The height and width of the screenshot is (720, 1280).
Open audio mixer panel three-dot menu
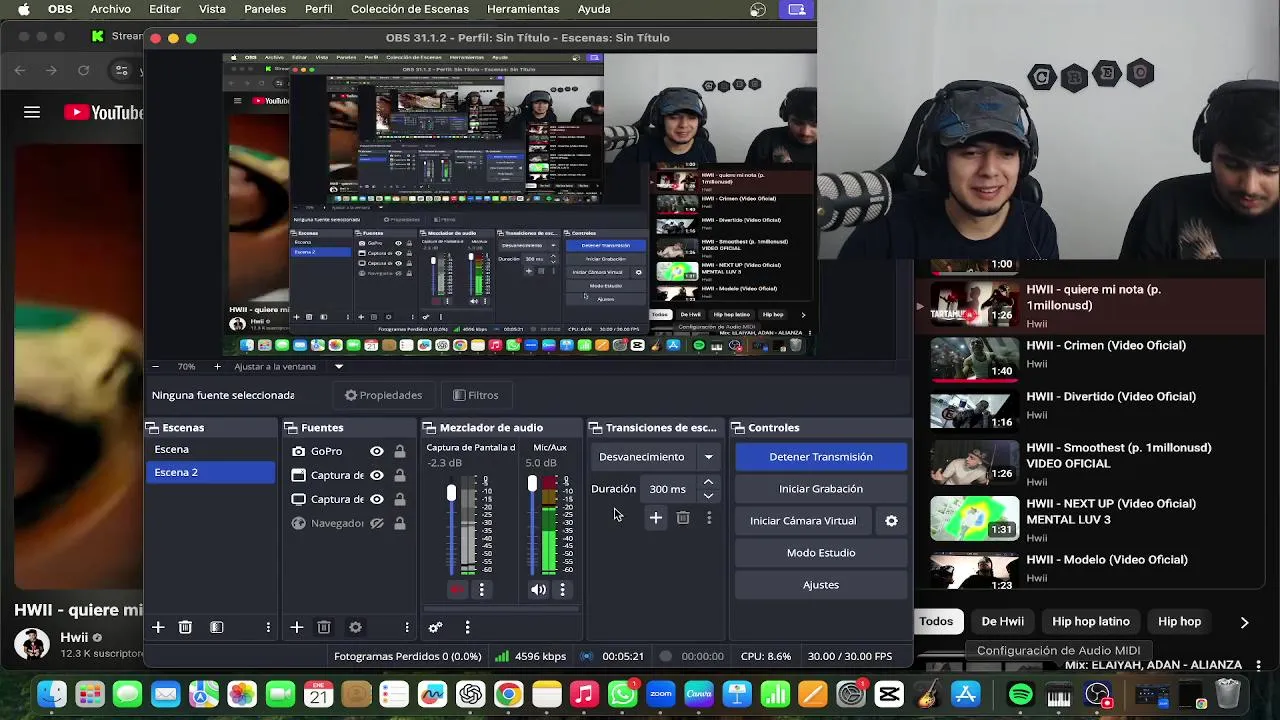point(467,627)
